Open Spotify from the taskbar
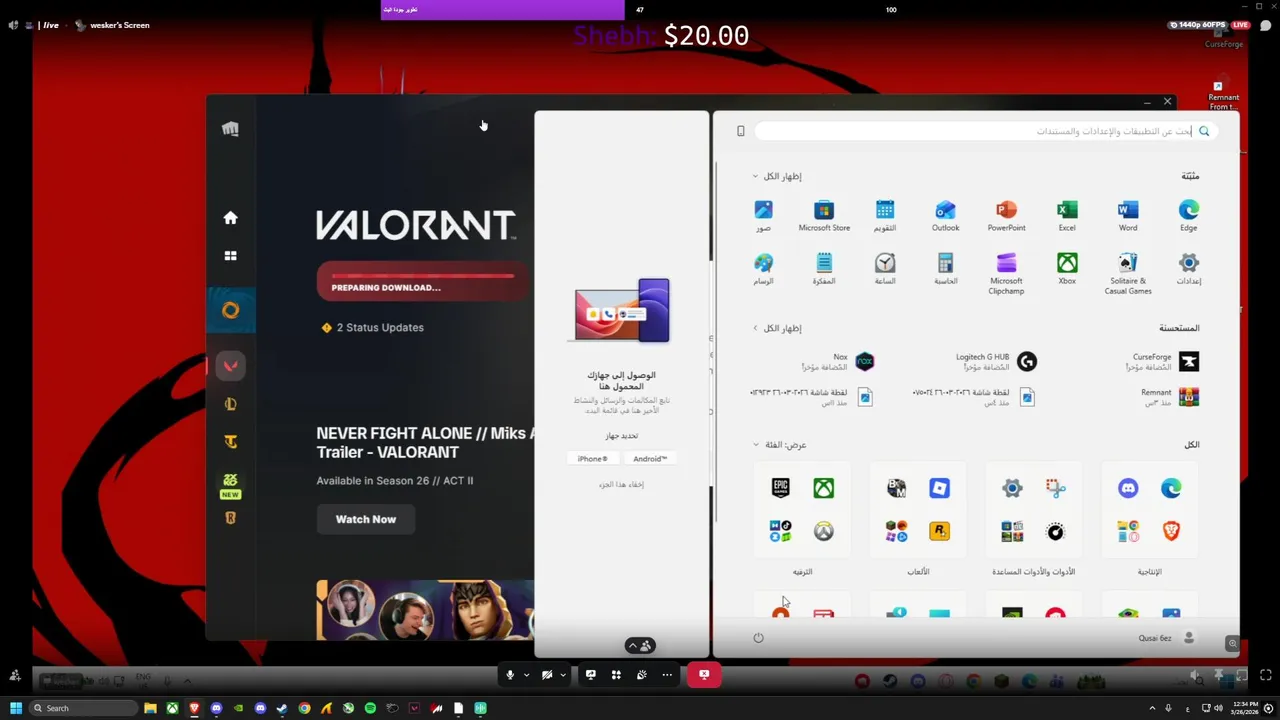Viewport: 1280px width, 720px height. 370,708
